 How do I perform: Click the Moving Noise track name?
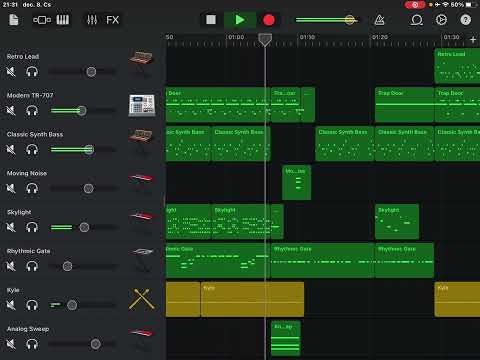tap(27, 173)
